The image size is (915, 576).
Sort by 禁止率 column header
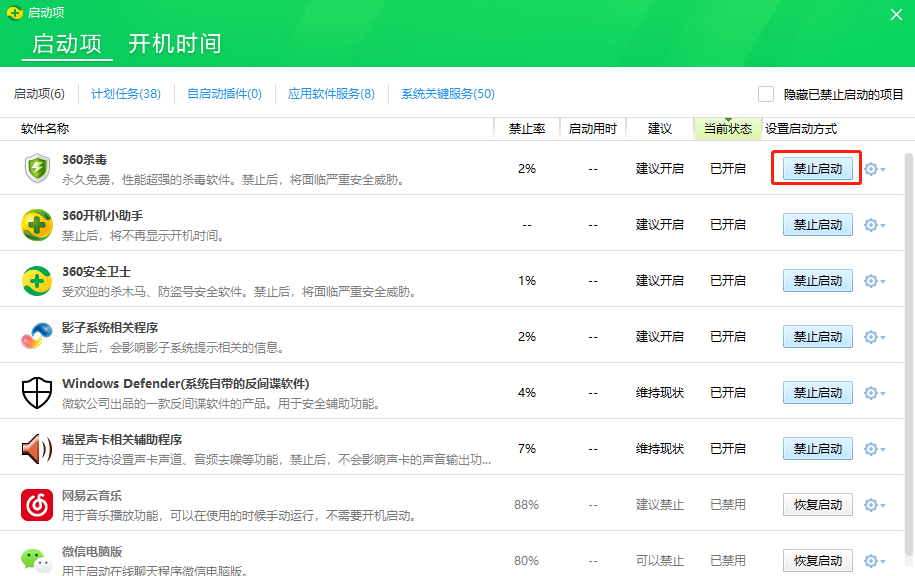(527, 129)
